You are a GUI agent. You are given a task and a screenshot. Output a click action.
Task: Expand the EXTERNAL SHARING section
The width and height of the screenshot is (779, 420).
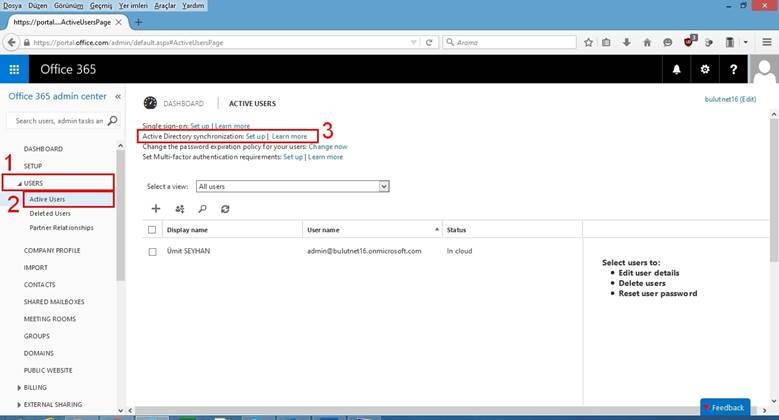(19, 405)
